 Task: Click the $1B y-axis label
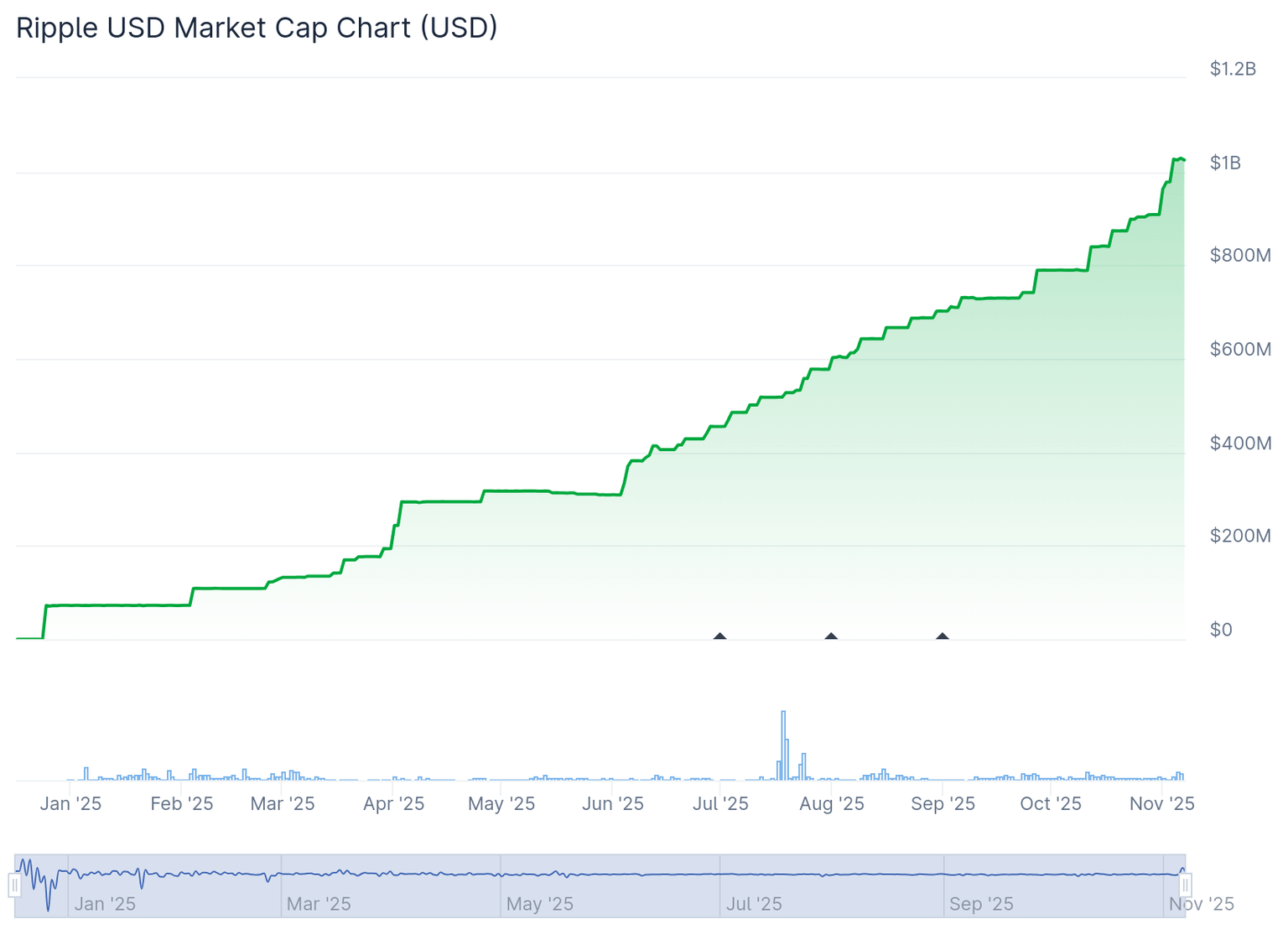(x=1225, y=163)
